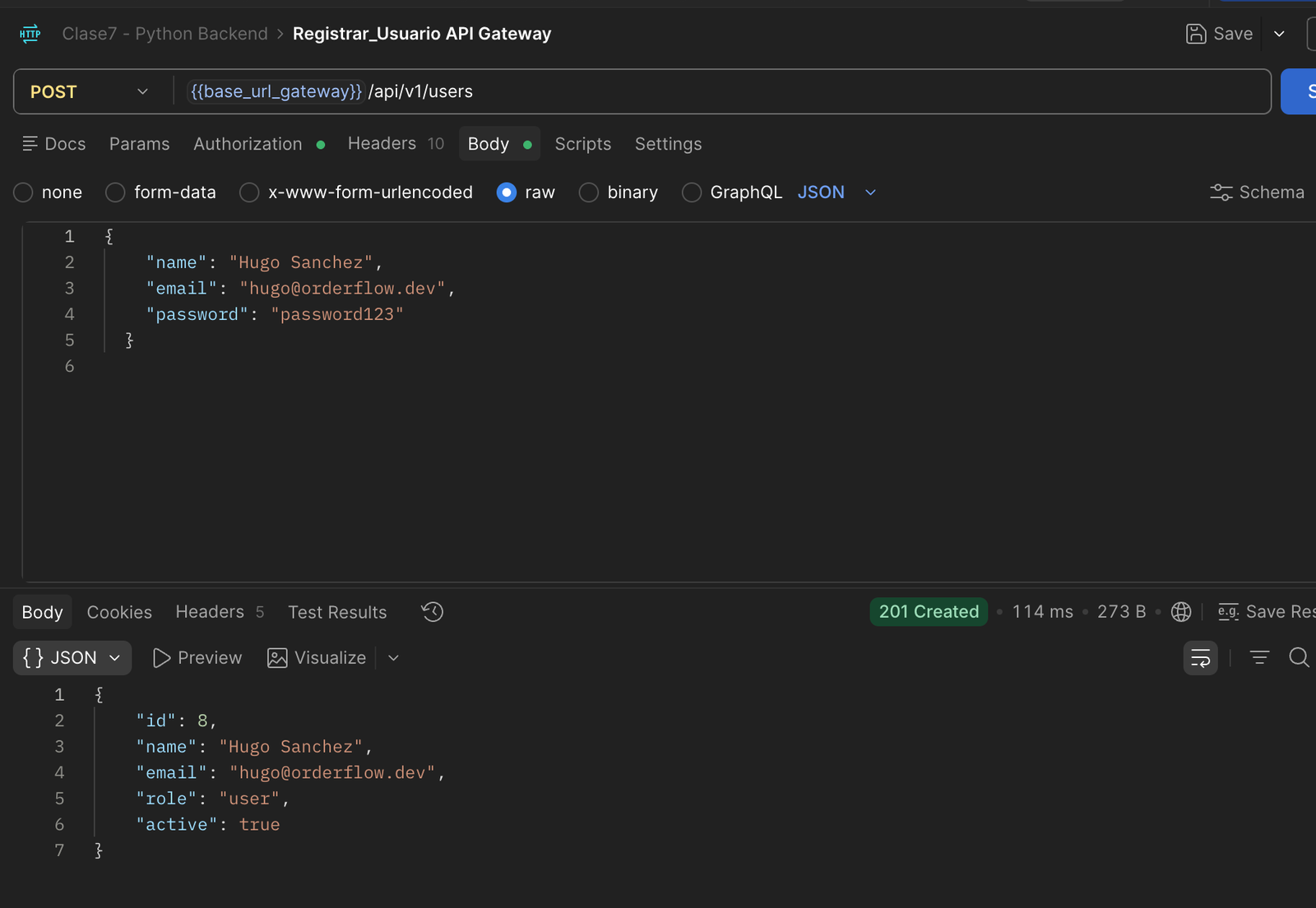Switch to response Headers tab
This screenshot has width=1316, height=908.
[220, 612]
